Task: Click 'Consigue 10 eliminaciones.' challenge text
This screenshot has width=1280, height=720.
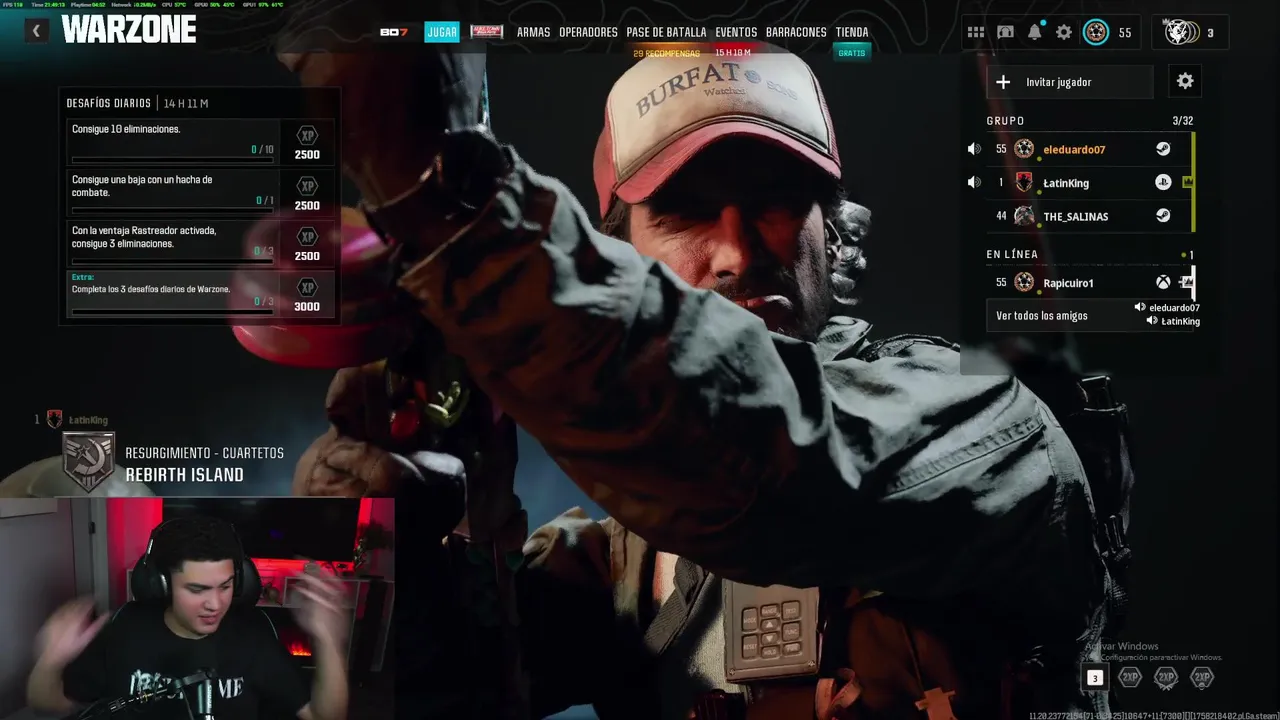Action: (126, 129)
